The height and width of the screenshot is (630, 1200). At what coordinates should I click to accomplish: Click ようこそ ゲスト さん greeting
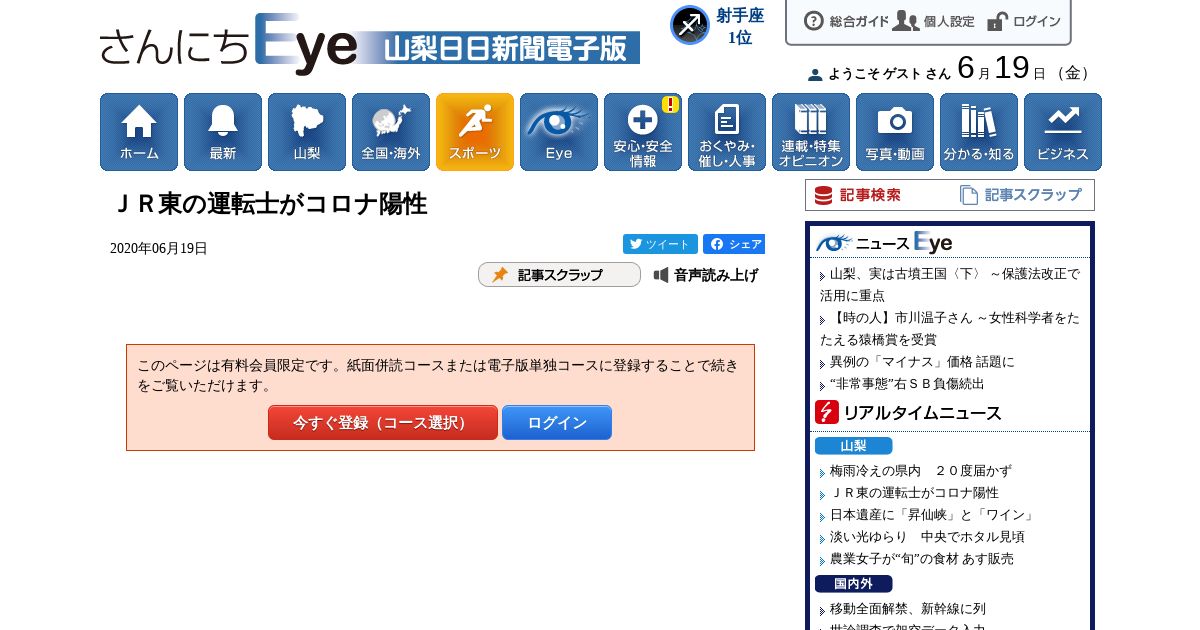click(x=879, y=73)
